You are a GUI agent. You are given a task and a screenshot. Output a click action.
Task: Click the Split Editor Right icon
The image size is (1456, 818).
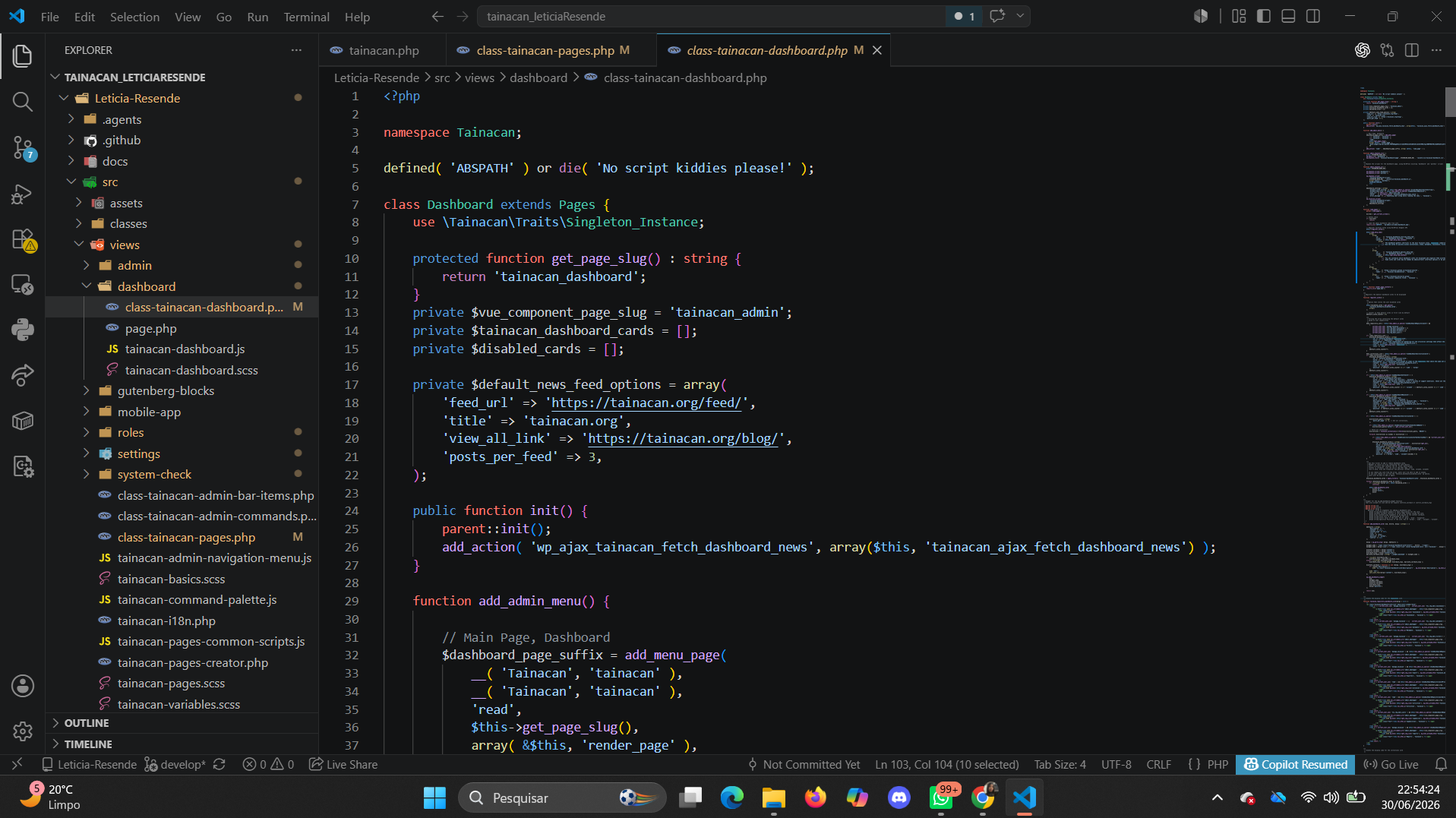tap(1412, 50)
